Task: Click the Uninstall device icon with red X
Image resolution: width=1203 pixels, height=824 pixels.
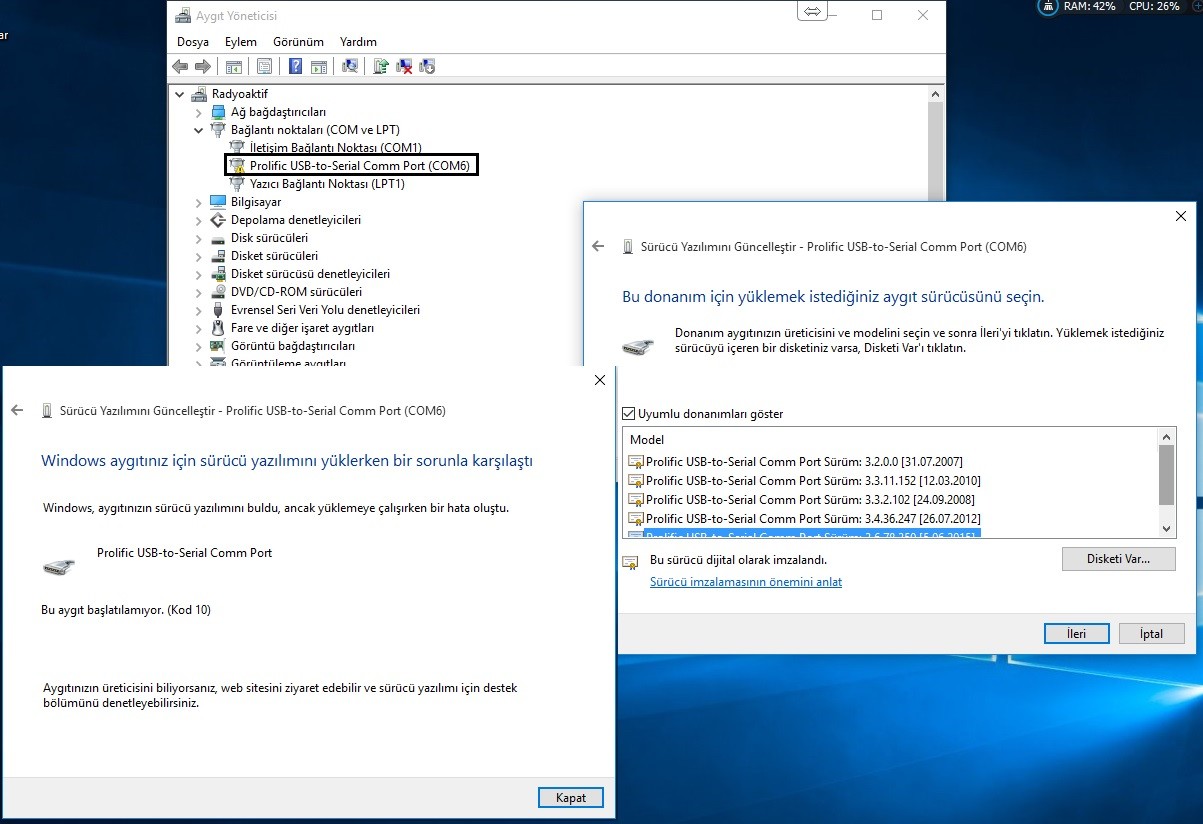Action: pyautogui.click(x=404, y=67)
